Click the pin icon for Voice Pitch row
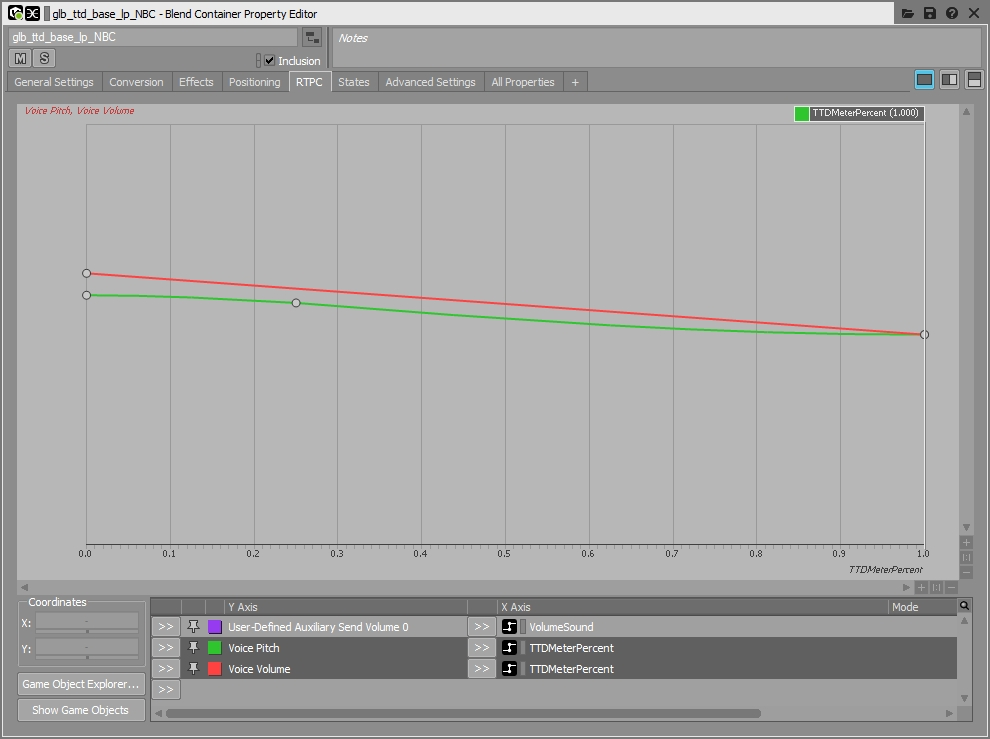 (x=193, y=647)
